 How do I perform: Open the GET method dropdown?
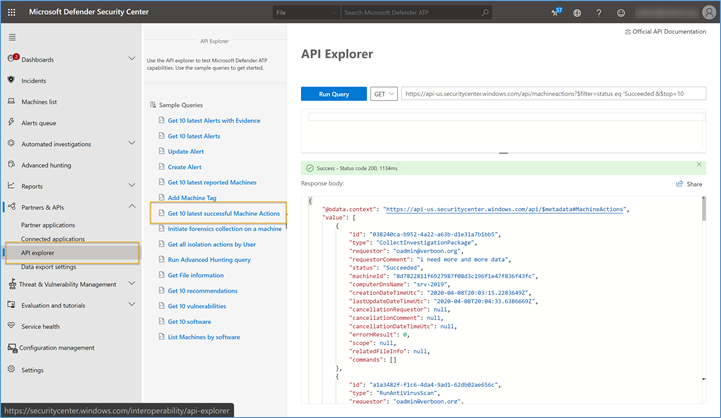(x=384, y=94)
